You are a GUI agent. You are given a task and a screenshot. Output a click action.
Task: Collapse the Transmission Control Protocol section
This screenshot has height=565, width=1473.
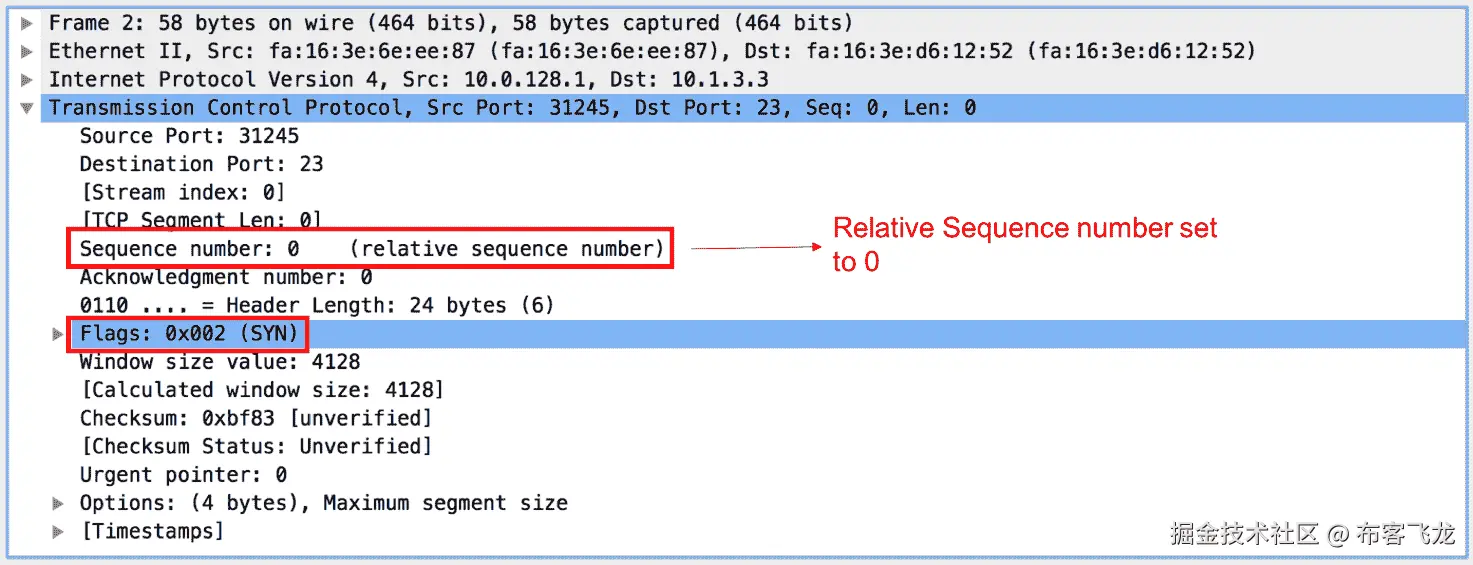[x=27, y=108]
